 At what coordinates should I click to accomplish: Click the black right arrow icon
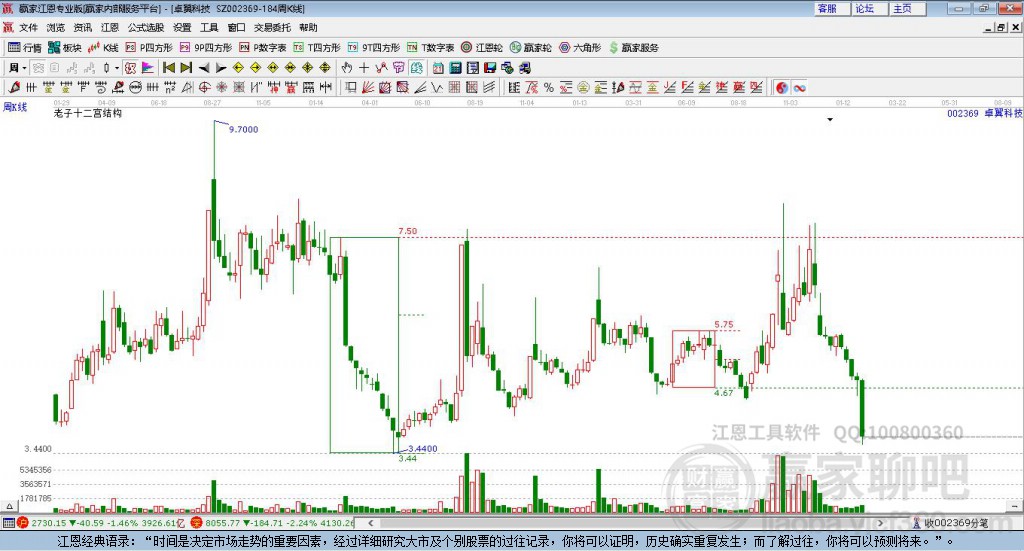pyautogui.click(x=221, y=68)
